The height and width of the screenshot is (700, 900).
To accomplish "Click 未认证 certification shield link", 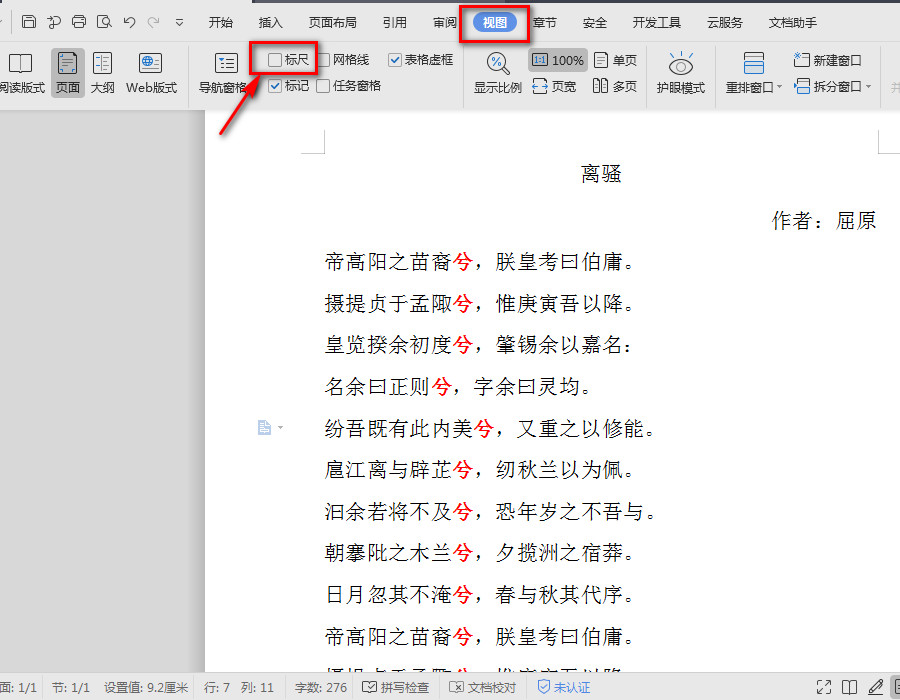I will coord(564,687).
